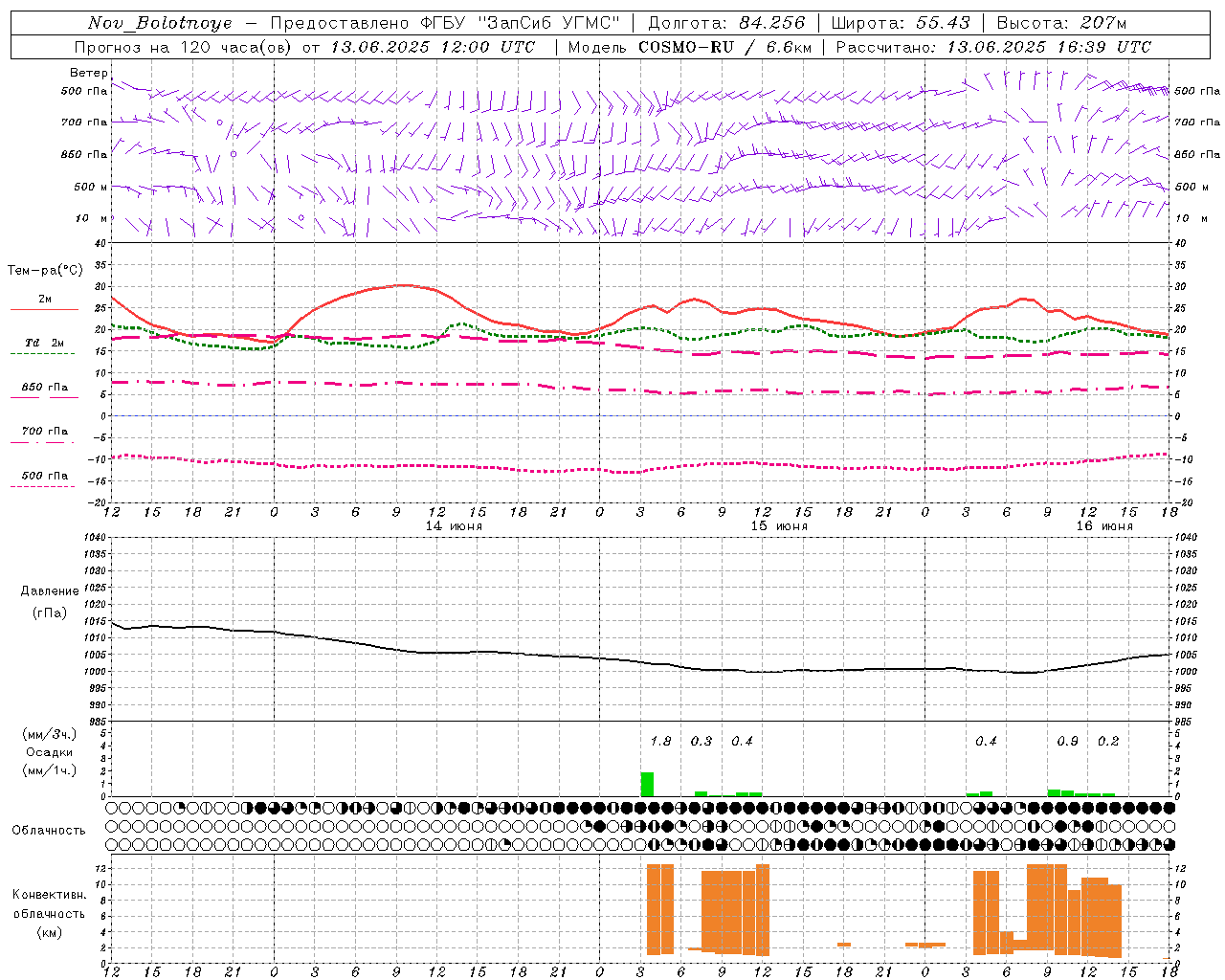
Task: Click the Td 2м dew point legend label
Action: 45,343
